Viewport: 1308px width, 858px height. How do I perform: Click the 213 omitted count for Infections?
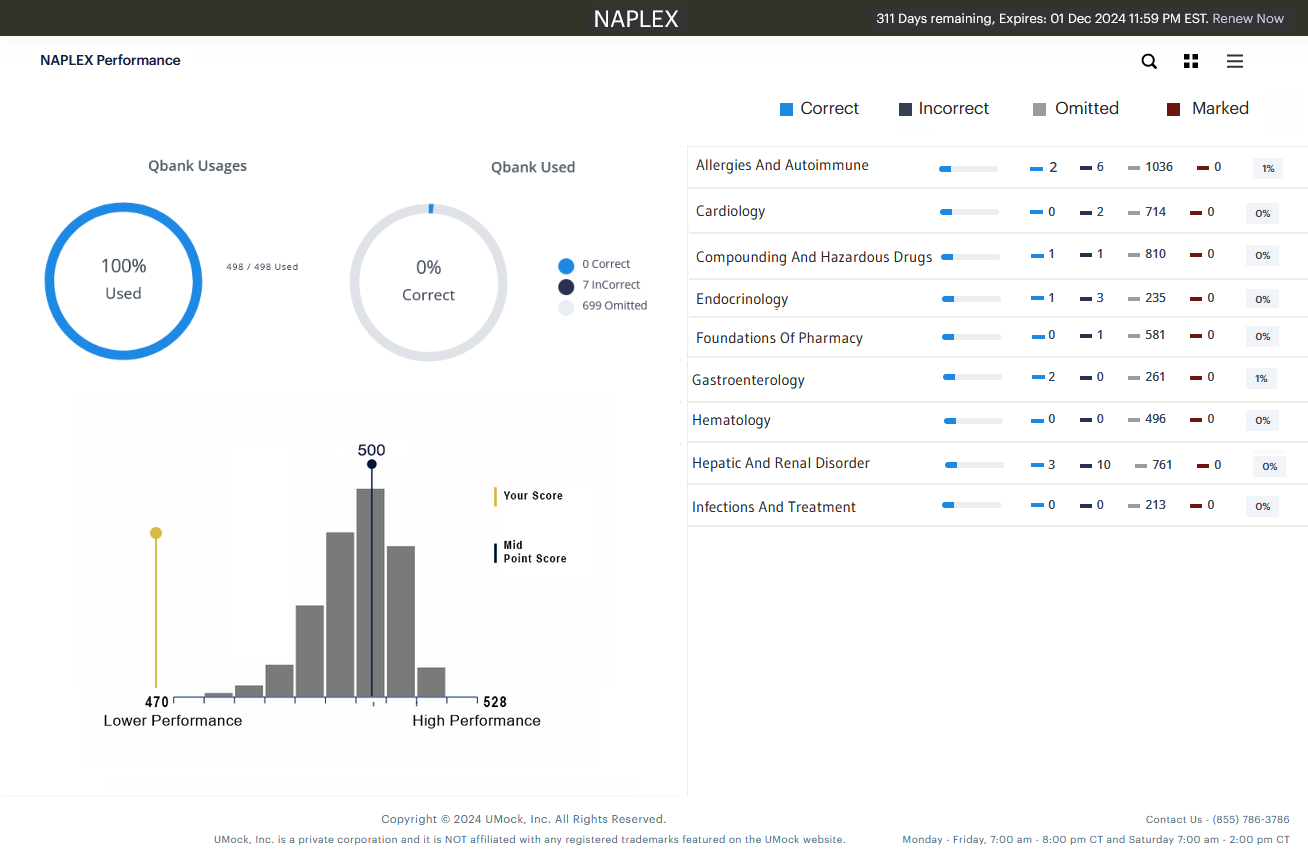(x=1156, y=505)
